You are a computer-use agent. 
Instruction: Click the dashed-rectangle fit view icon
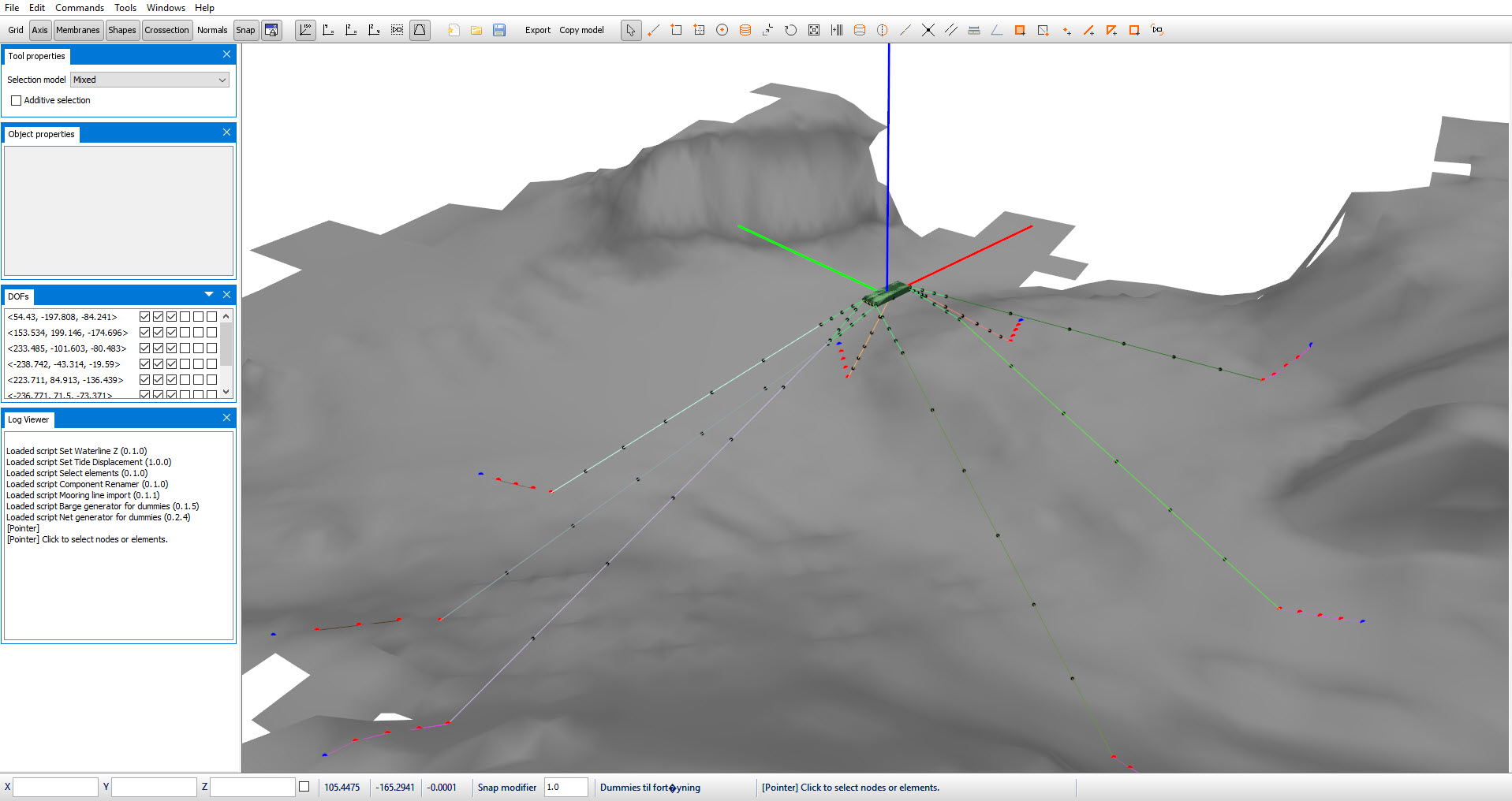397,30
